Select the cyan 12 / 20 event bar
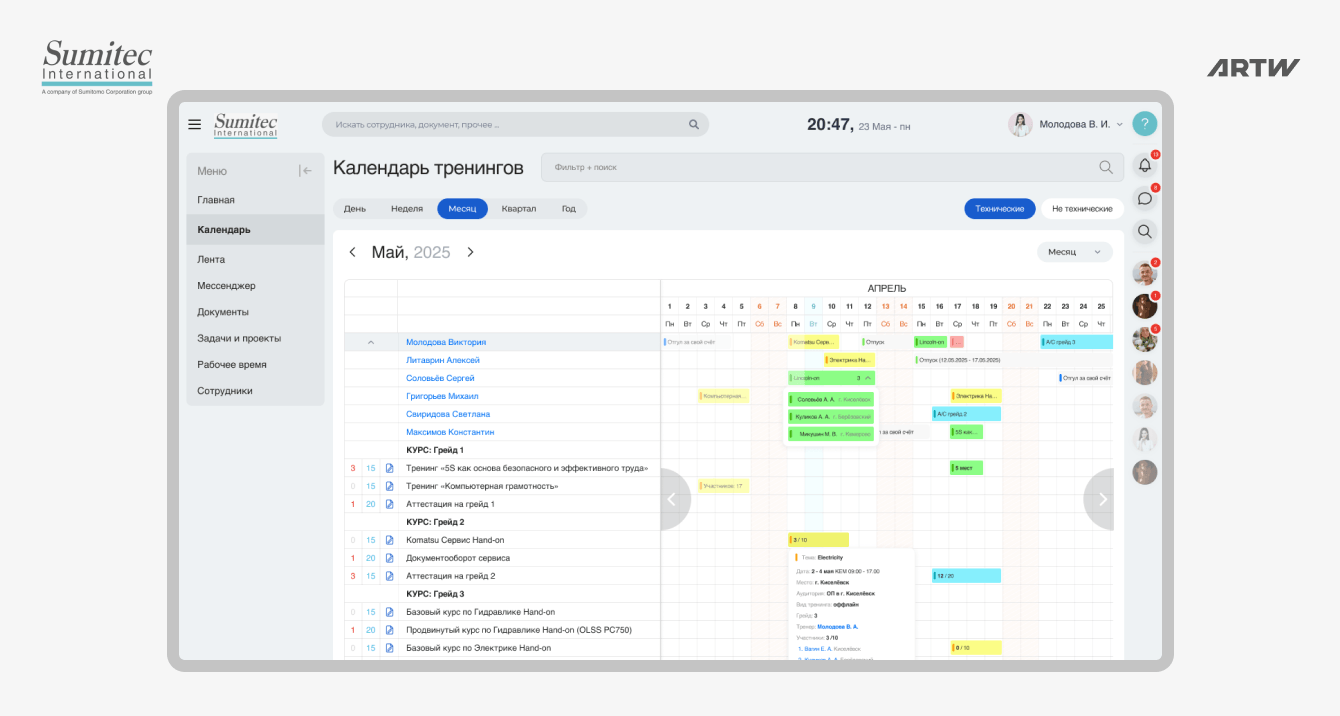Screen dimensions: 1340x716 click(966, 576)
